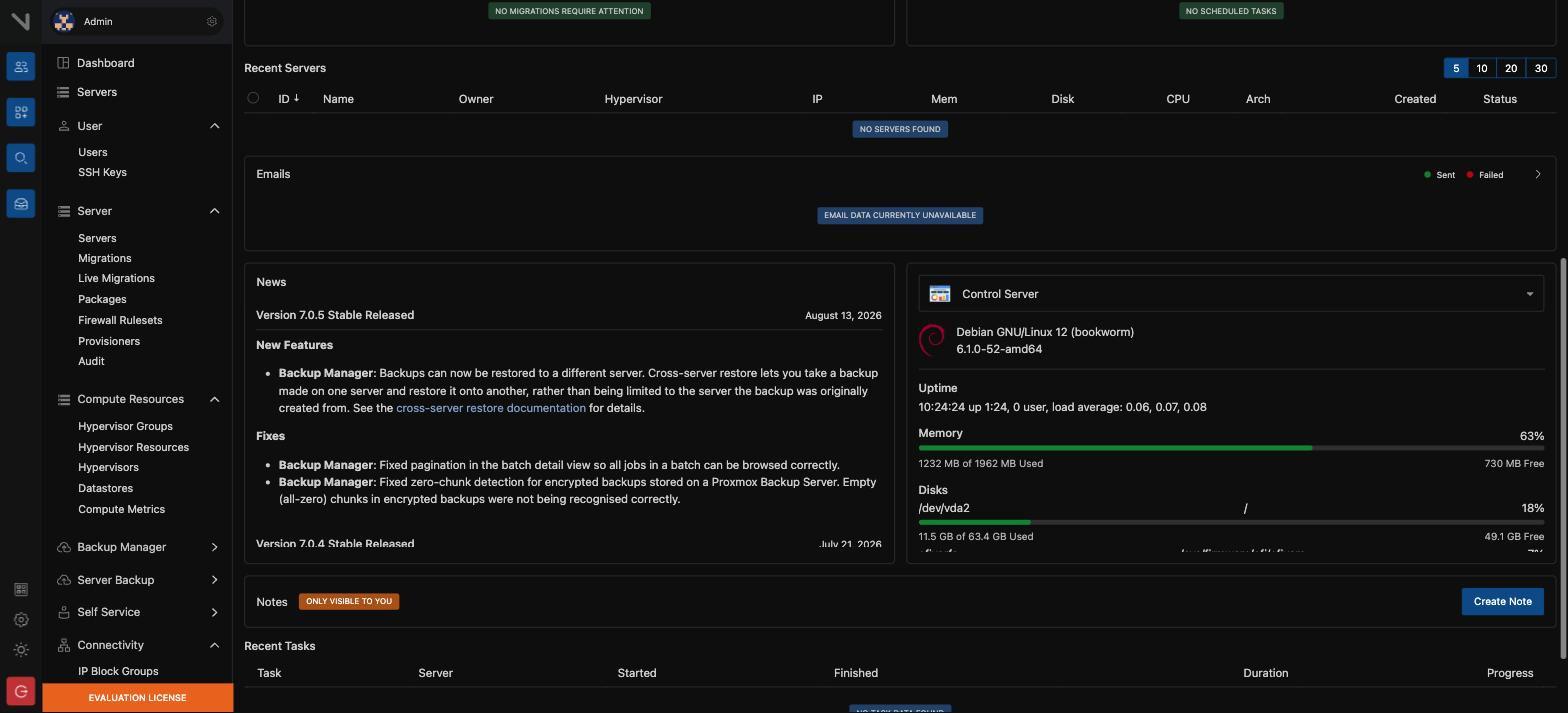Click the red logout icon
1568x713 pixels.
click(21, 691)
